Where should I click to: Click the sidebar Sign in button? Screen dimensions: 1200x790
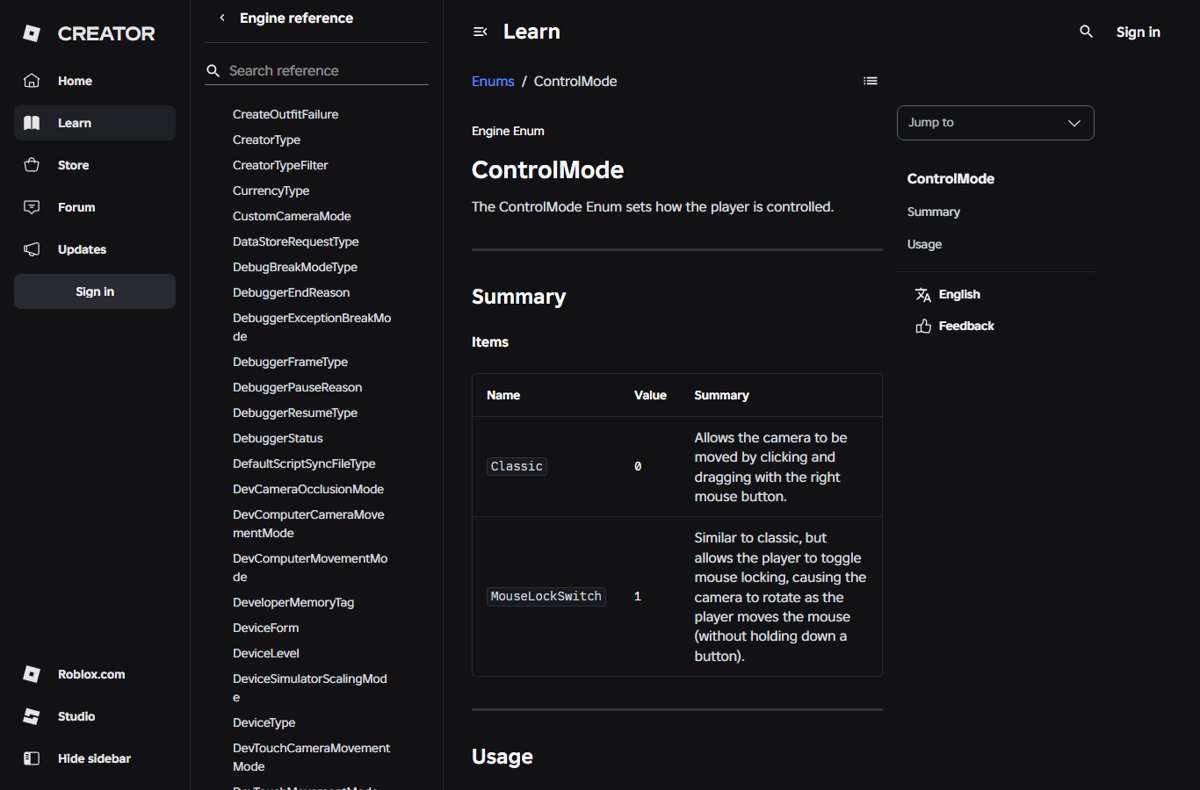point(95,291)
